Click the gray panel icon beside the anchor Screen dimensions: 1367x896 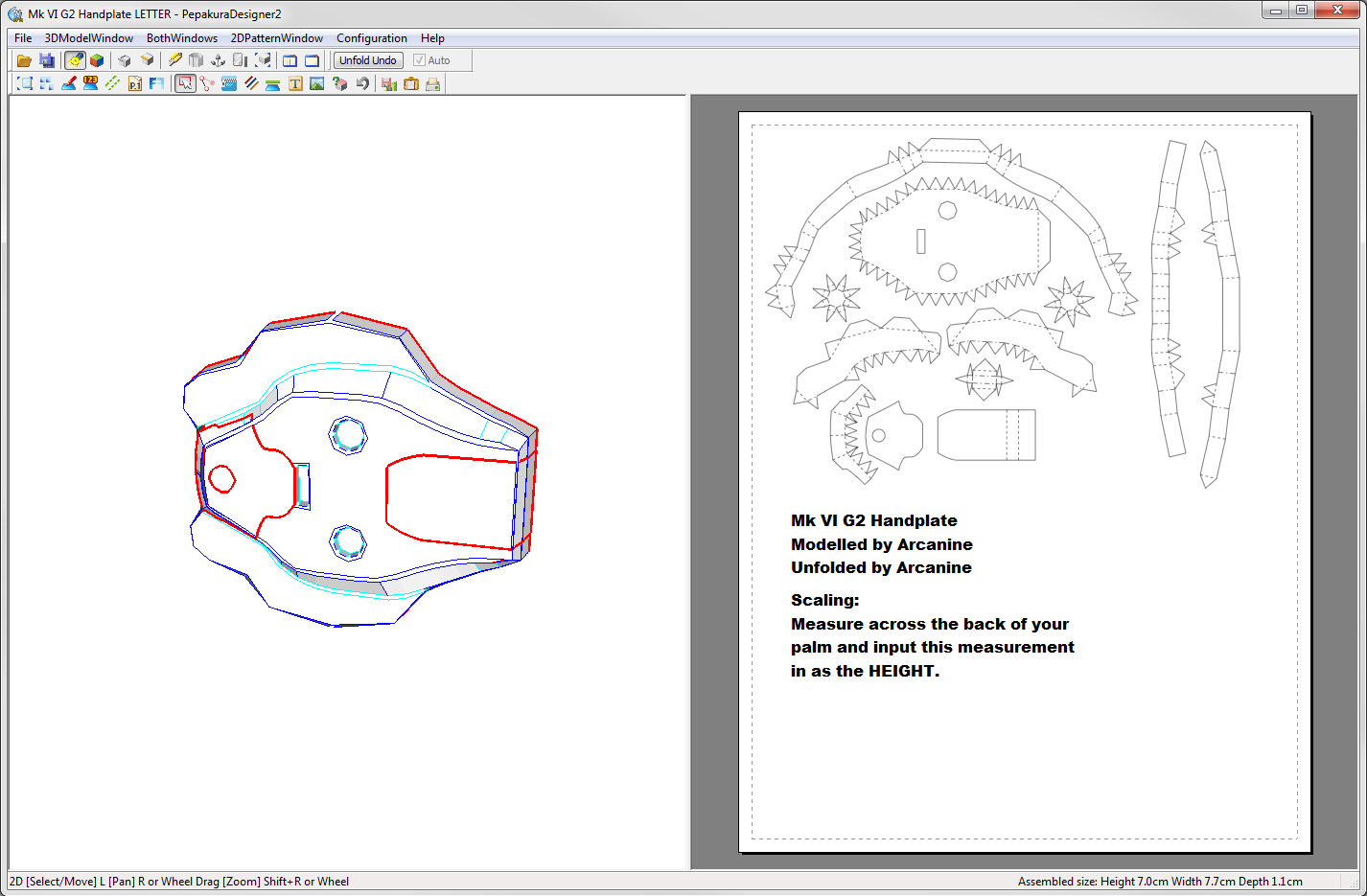tap(241, 60)
